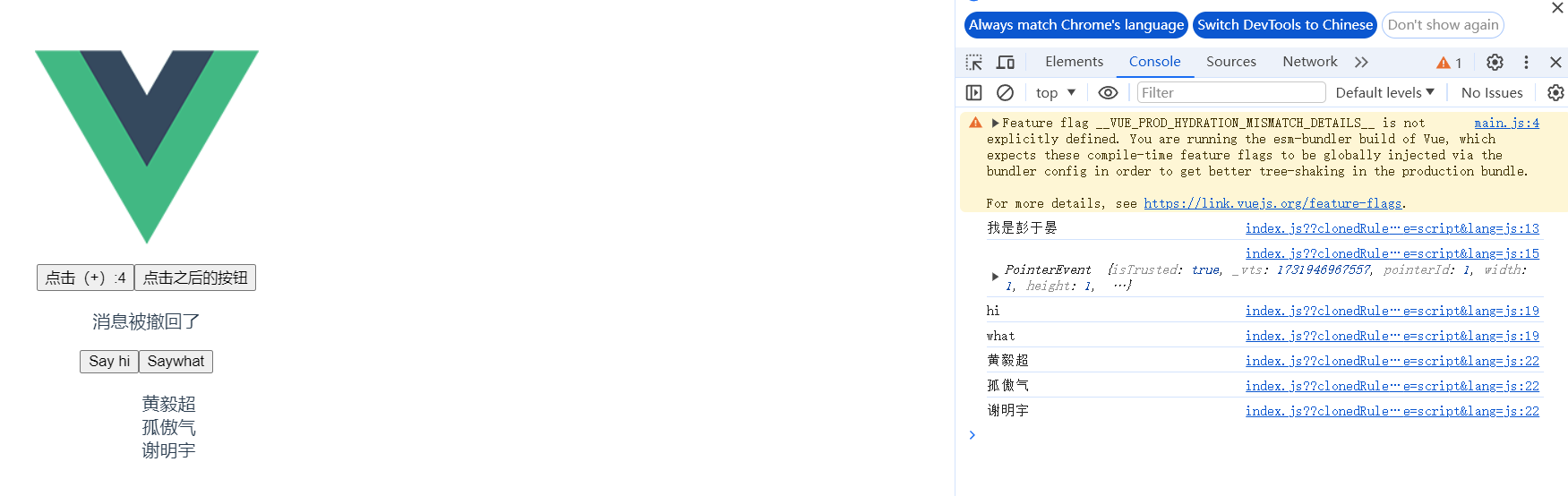Open source link for hi log

[1392, 311]
